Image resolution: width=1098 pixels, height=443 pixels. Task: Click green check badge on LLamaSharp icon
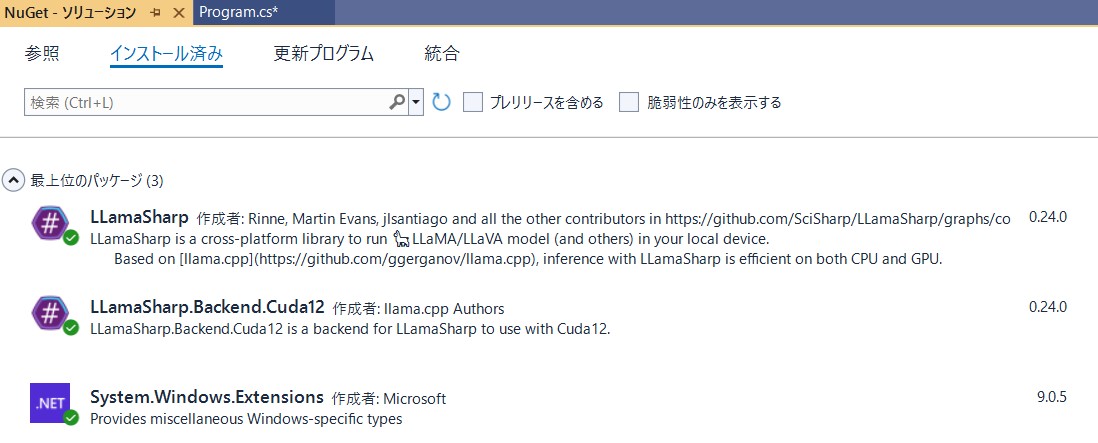click(71, 239)
